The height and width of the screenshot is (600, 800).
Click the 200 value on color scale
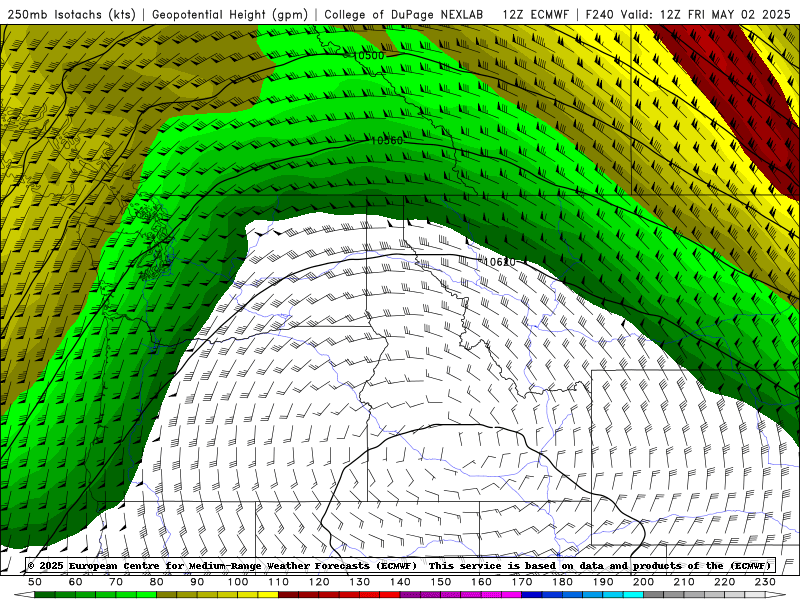coord(643,582)
